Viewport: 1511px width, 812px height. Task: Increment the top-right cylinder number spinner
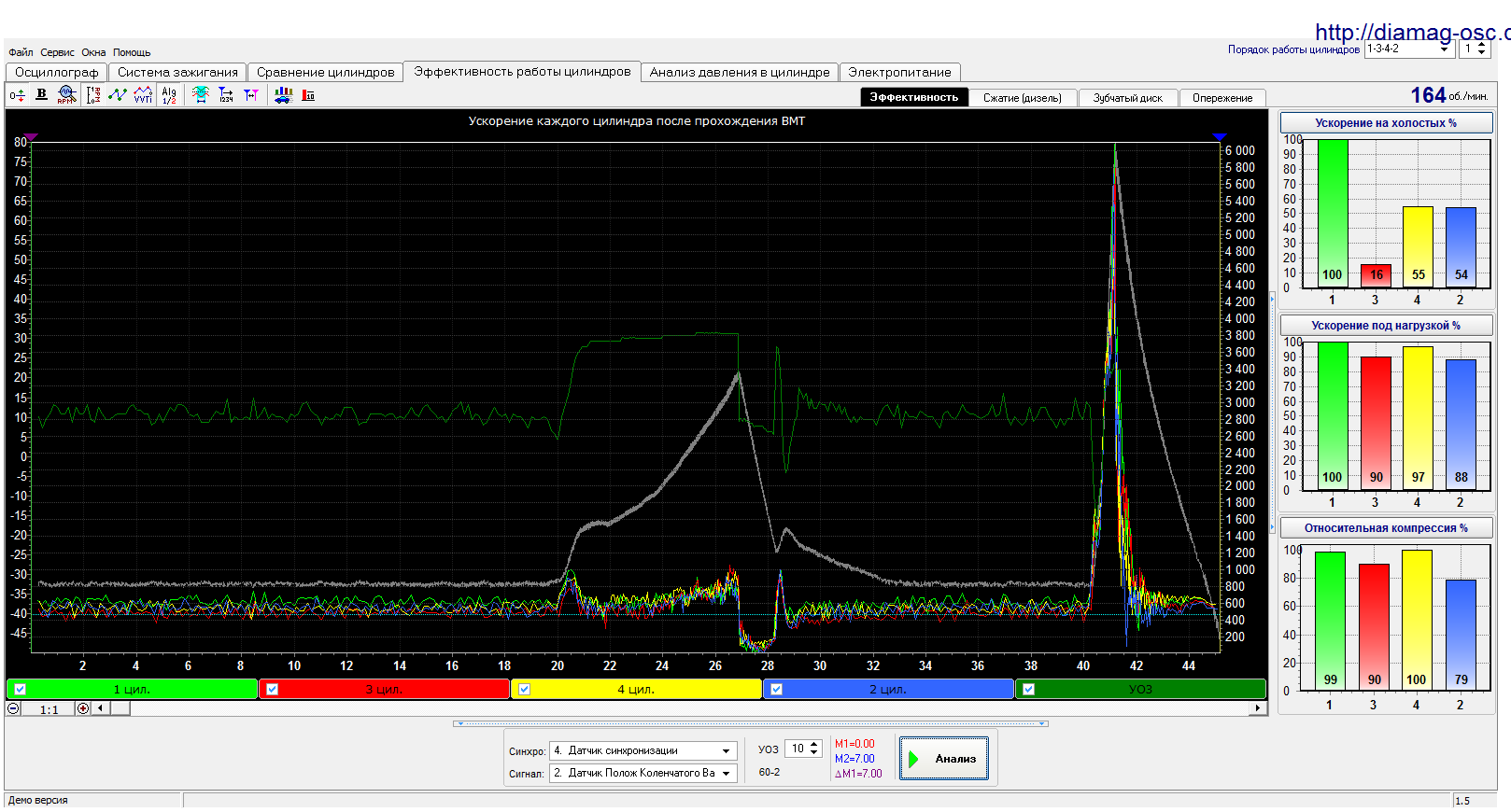(x=1481, y=45)
